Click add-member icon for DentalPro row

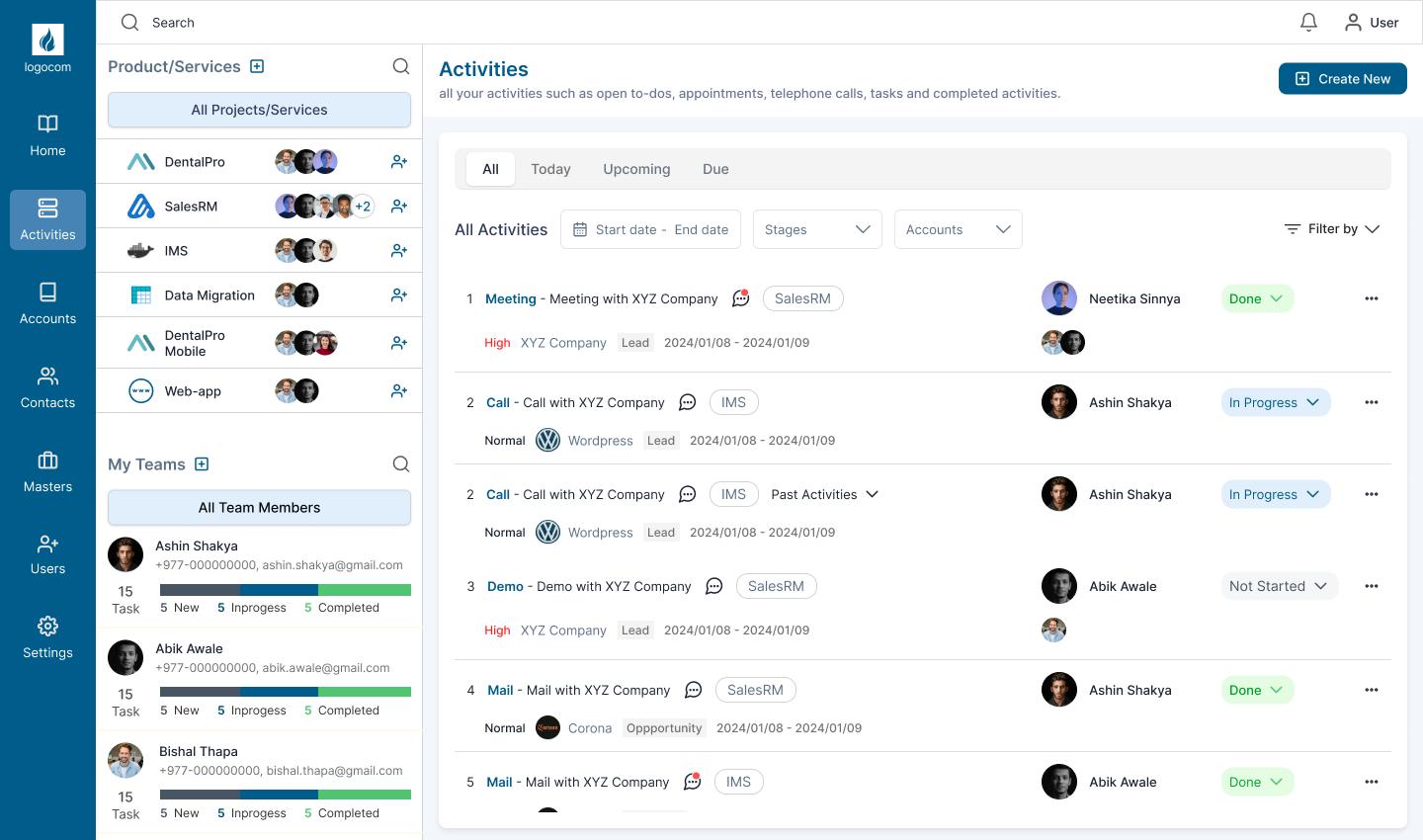tap(398, 162)
